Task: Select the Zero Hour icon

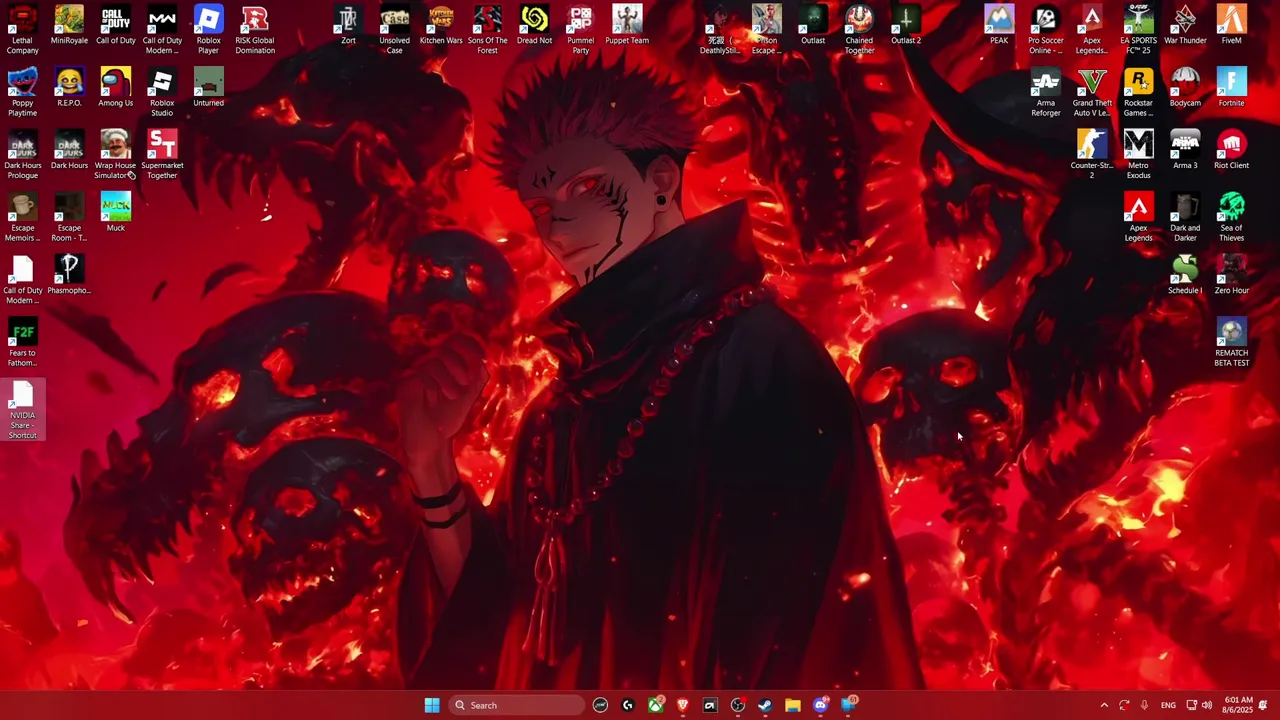Action: pyautogui.click(x=1232, y=275)
